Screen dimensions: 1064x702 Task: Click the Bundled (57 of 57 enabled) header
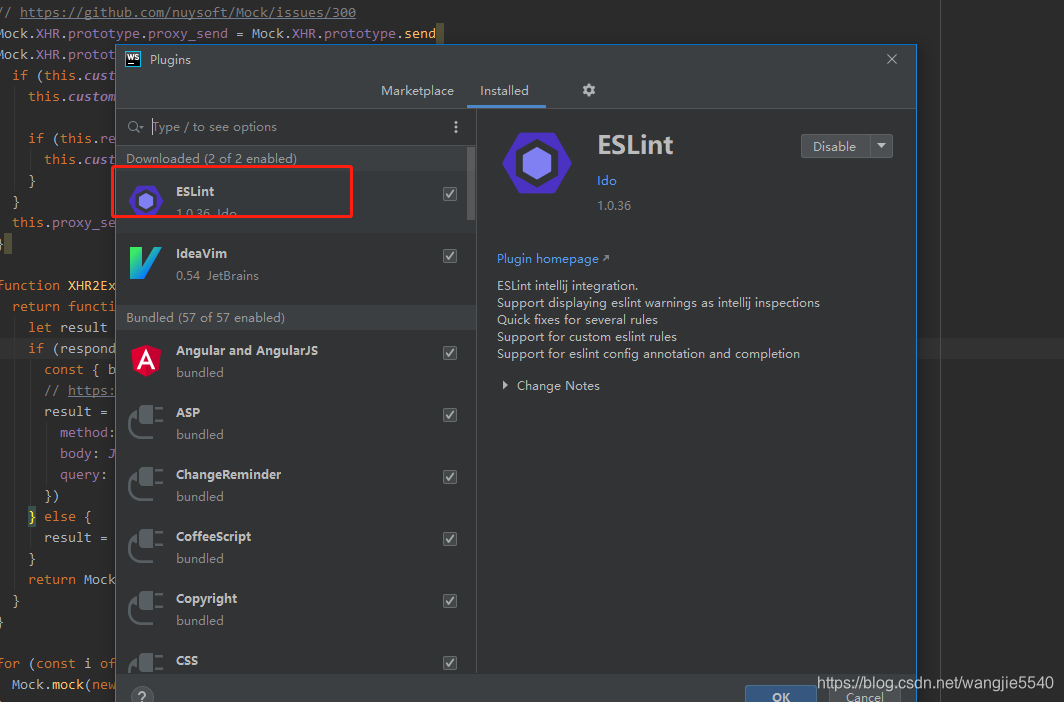coord(205,317)
